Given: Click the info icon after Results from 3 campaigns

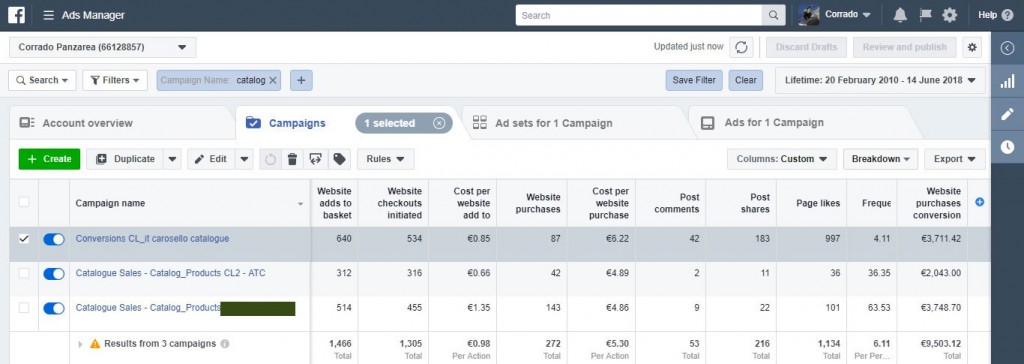Looking at the screenshot, I should pyautogui.click(x=225, y=343).
